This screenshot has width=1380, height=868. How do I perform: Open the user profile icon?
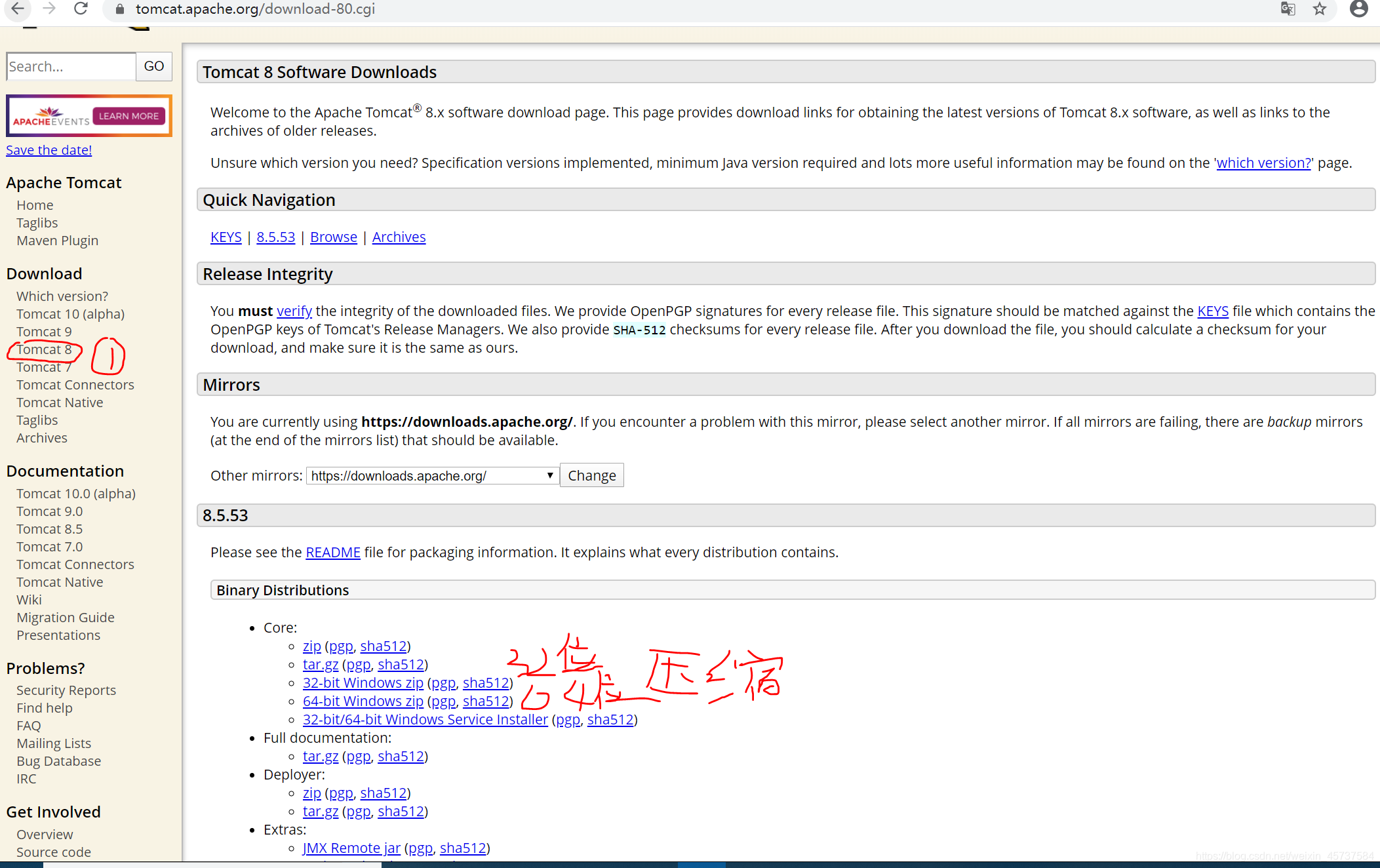(x=1359, y=9)
